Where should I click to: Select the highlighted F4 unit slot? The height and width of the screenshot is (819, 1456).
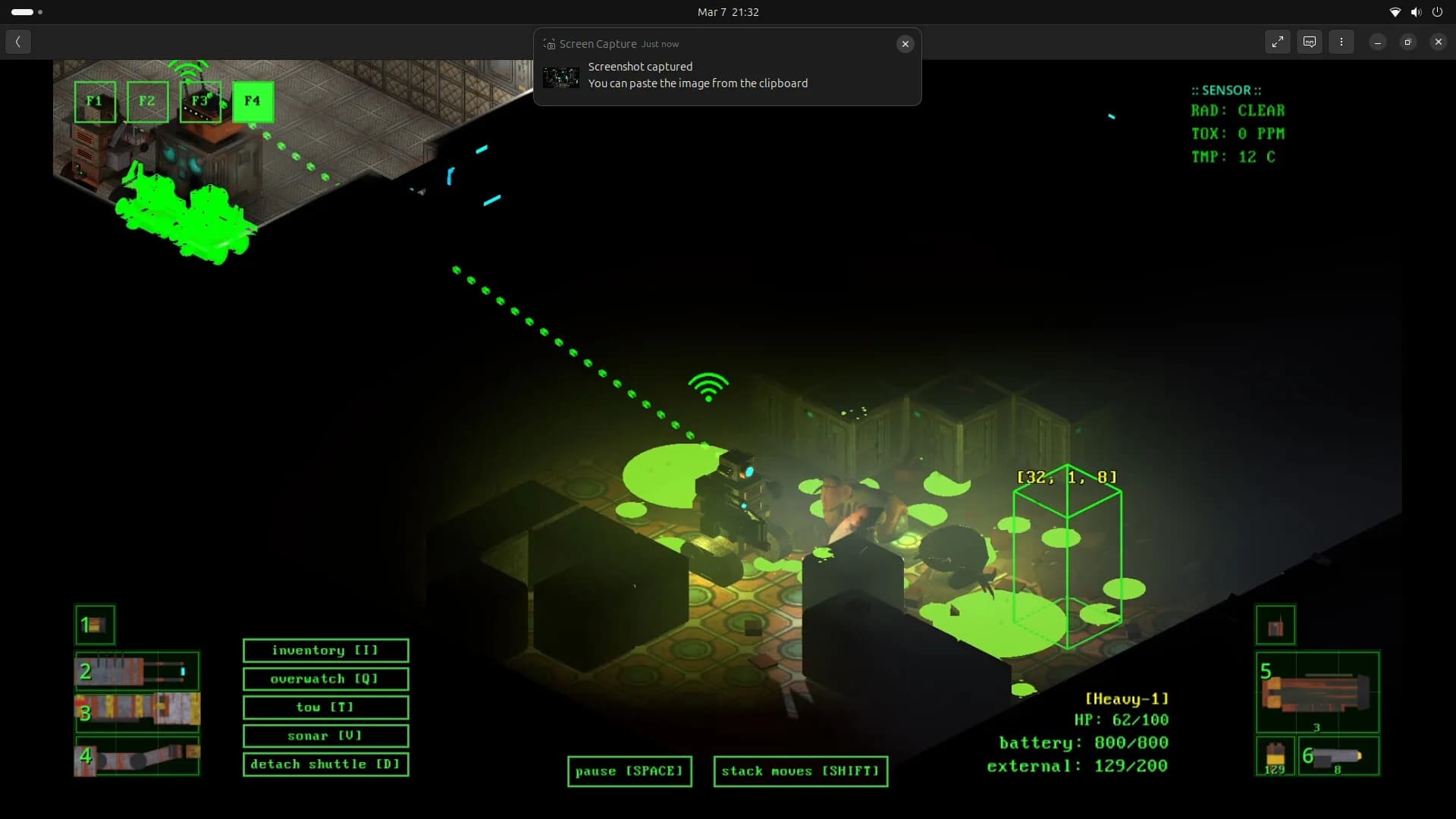pyautogui.click(x=253, y=102)
